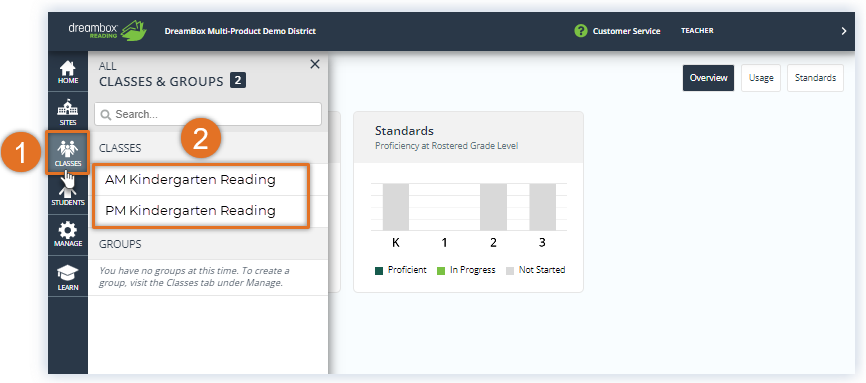This screenshot has height=383, width=866.
Task: Click the DreamBox Reading logo
Action: (x=108, y=31)
